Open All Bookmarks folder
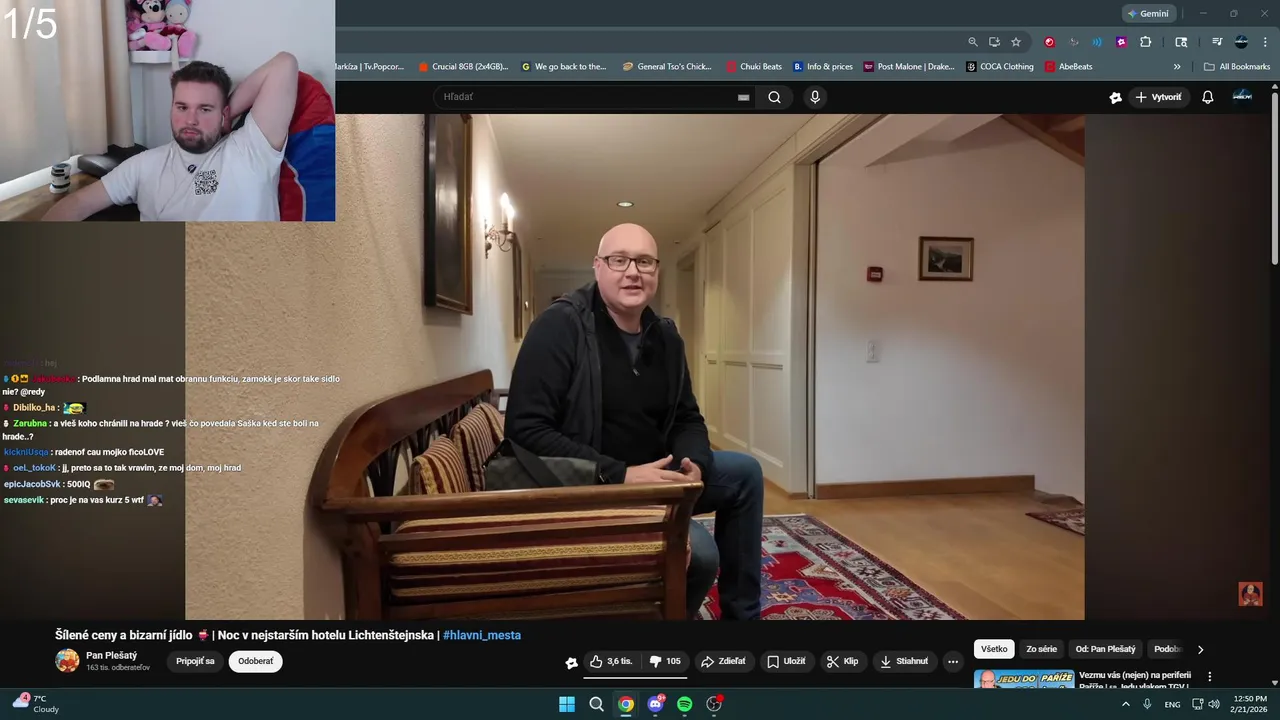Viewport: 1280px width, 720px height. pyautogui.click(x=1237, y=67)
